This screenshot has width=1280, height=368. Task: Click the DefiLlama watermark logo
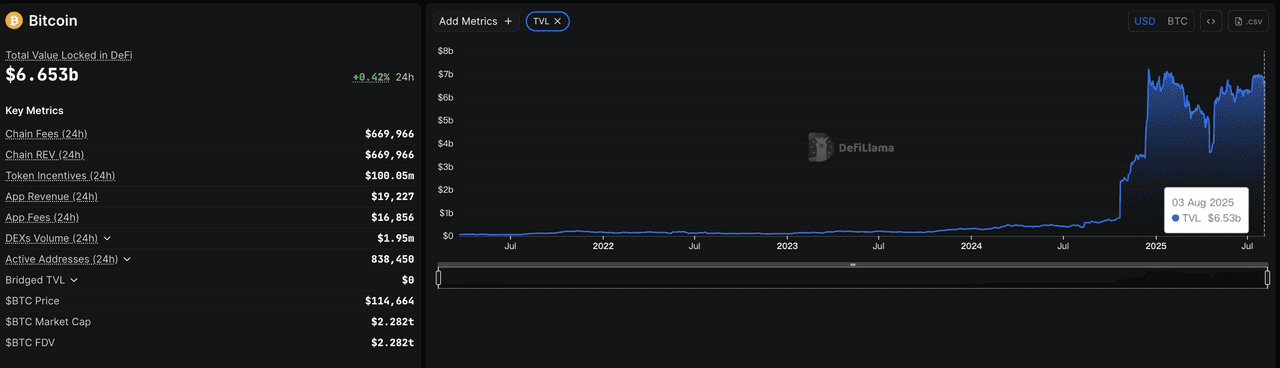click(852, 148)
